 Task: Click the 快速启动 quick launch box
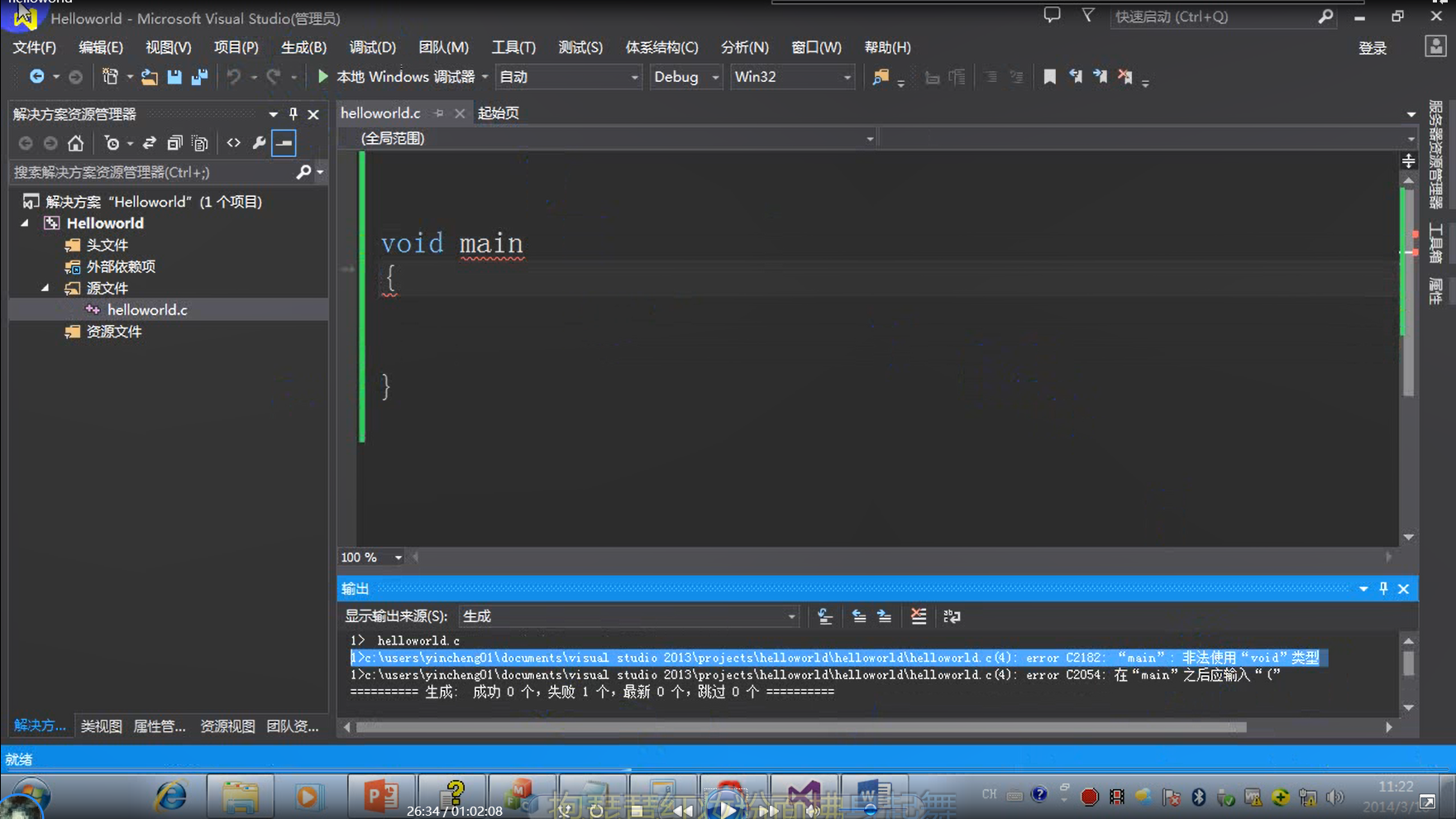pyautogui.click(x=1213, y=17)
